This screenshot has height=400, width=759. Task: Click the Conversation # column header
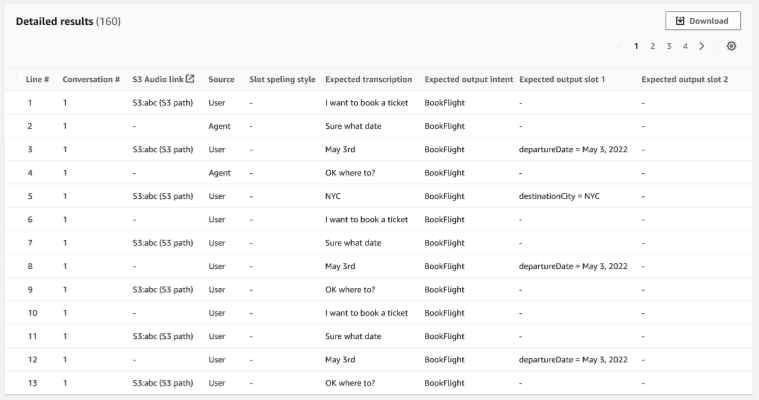(x=91, y=79)
